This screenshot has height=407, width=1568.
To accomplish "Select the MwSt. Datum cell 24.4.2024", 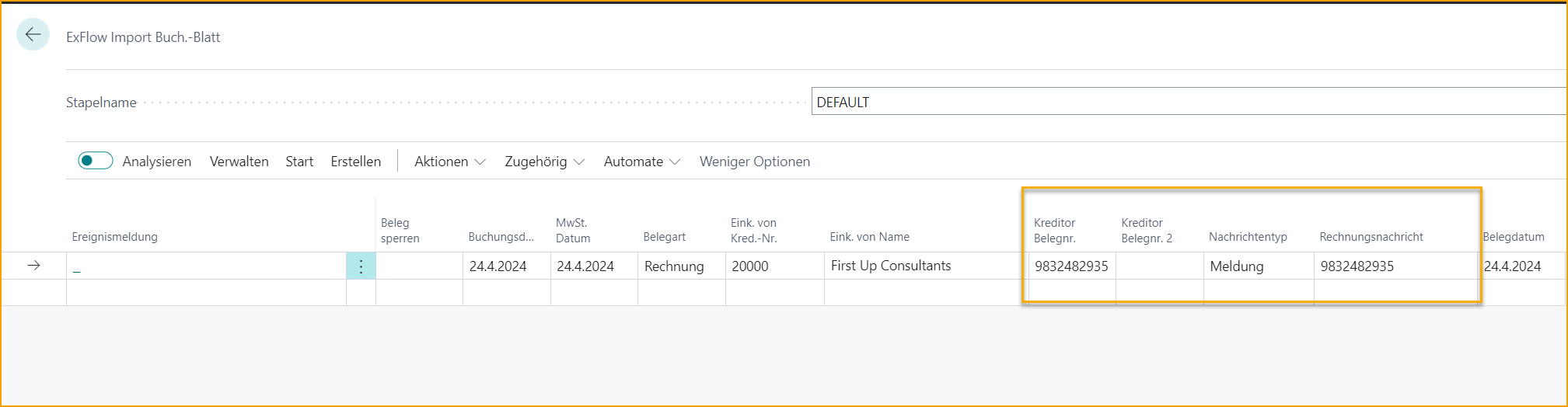I will (594, 266).
